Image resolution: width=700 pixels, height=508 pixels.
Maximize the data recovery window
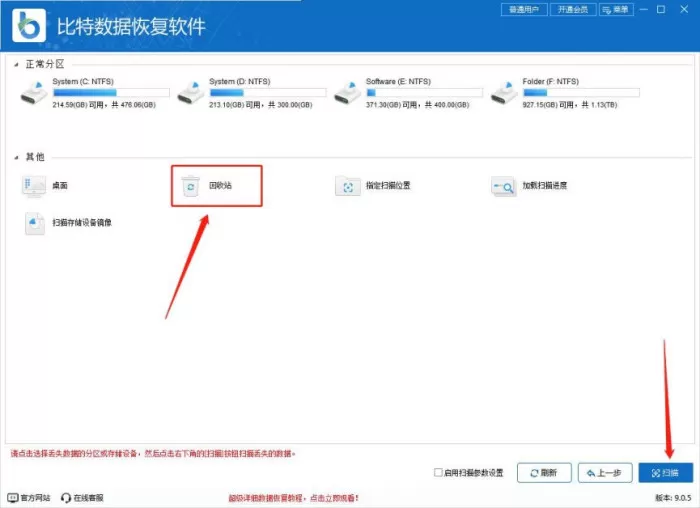(661, 9)
